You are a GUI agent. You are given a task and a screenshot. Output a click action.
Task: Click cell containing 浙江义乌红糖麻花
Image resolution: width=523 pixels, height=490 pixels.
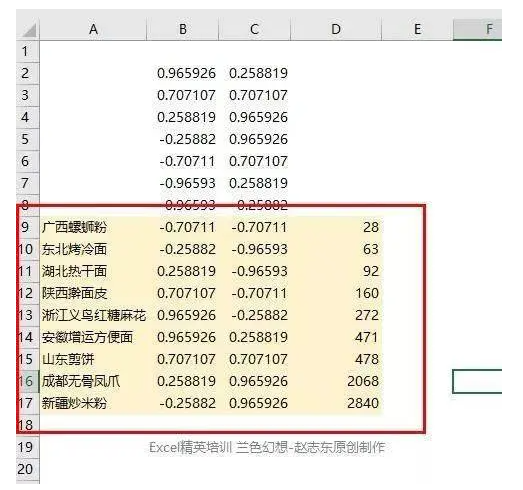(93, 316)
